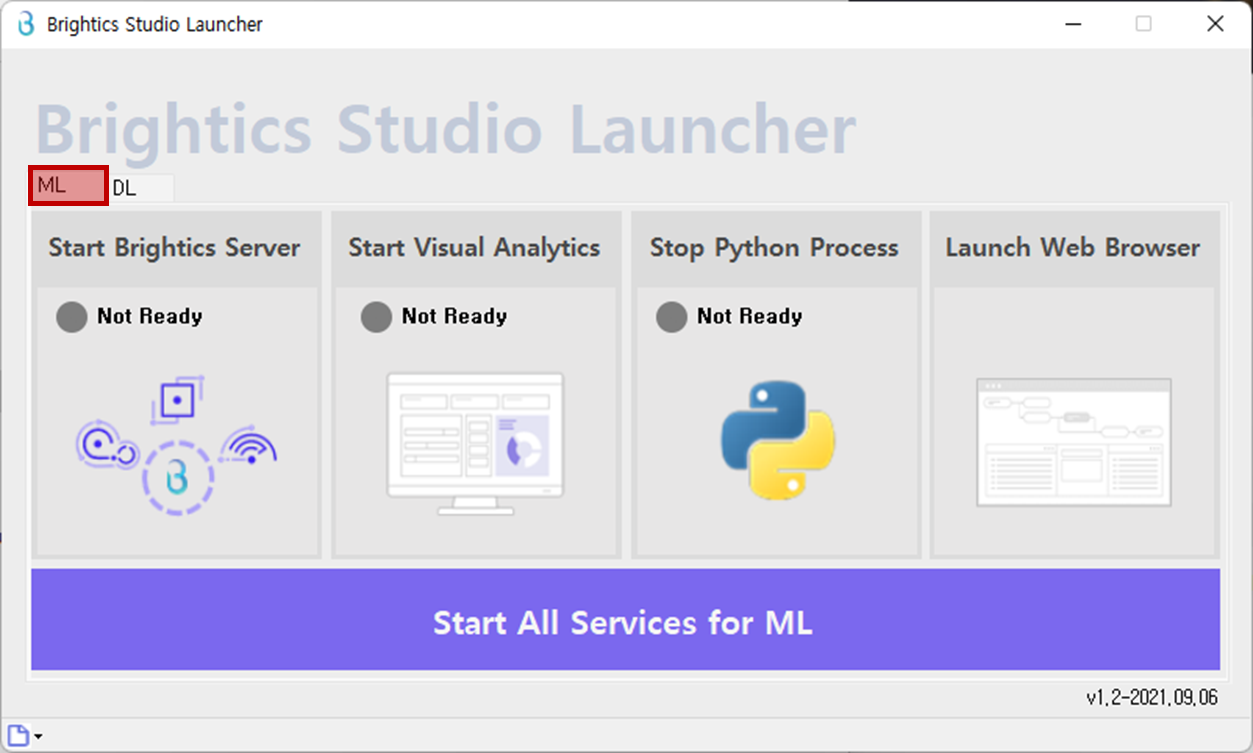
Task: Minimize the Brightics Studio Launcher window
Action: point(1072,24)
